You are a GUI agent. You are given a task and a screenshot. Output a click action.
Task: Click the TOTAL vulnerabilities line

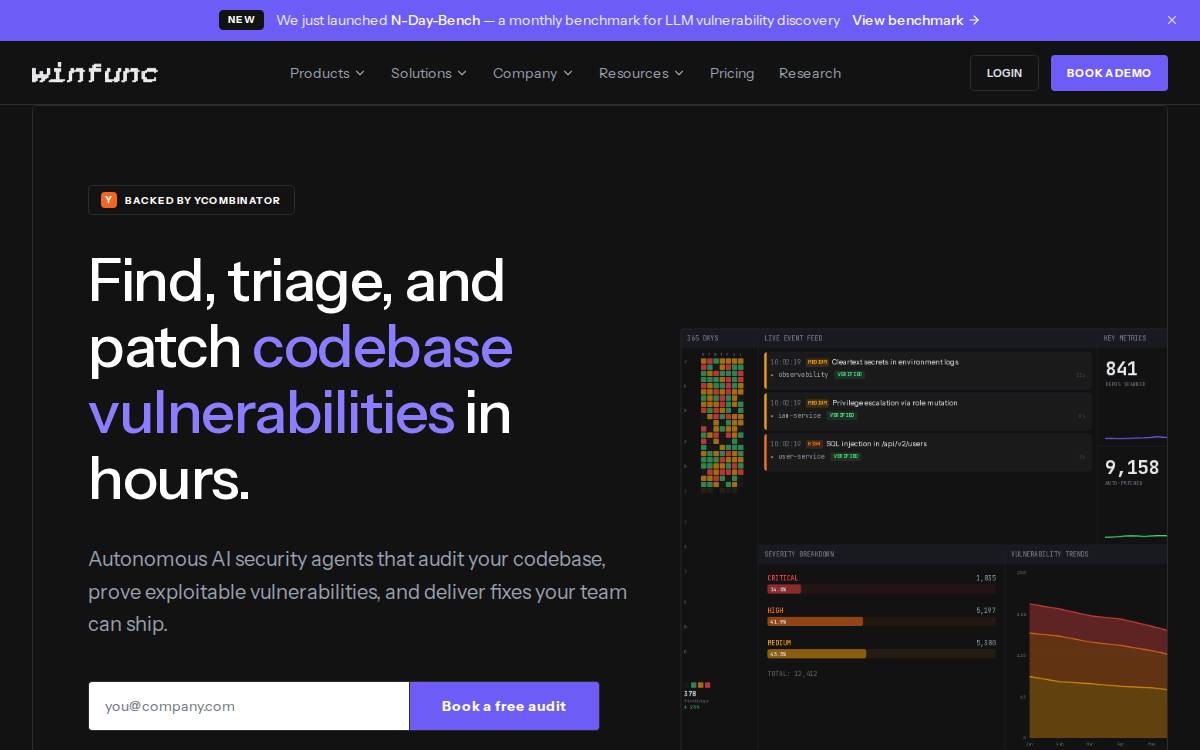tap(792, 674)
